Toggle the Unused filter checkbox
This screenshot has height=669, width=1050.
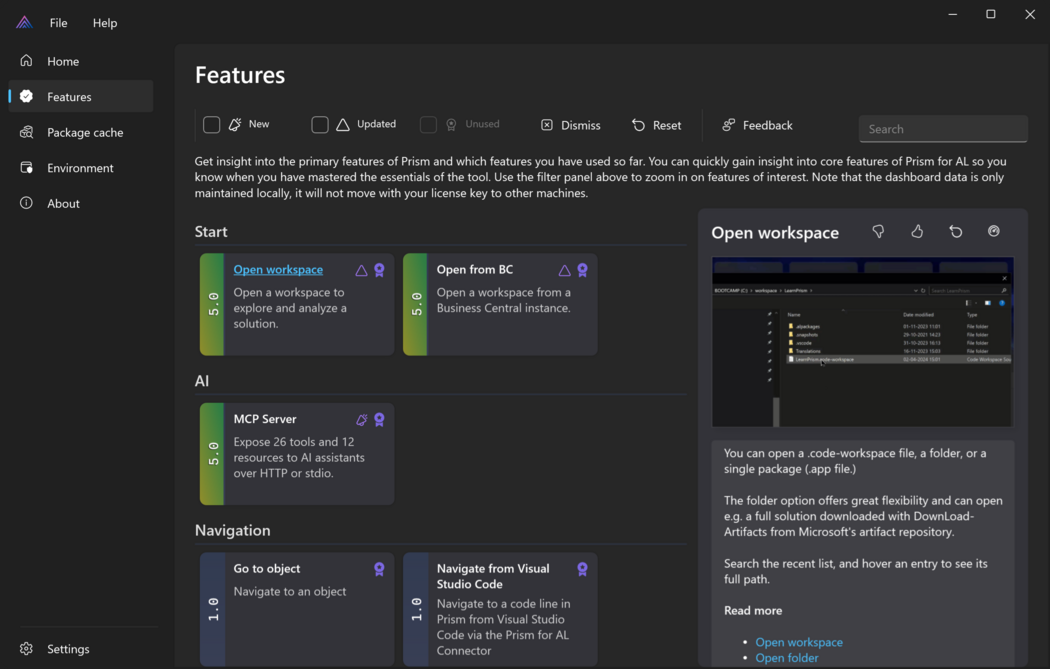coord(429,125)
